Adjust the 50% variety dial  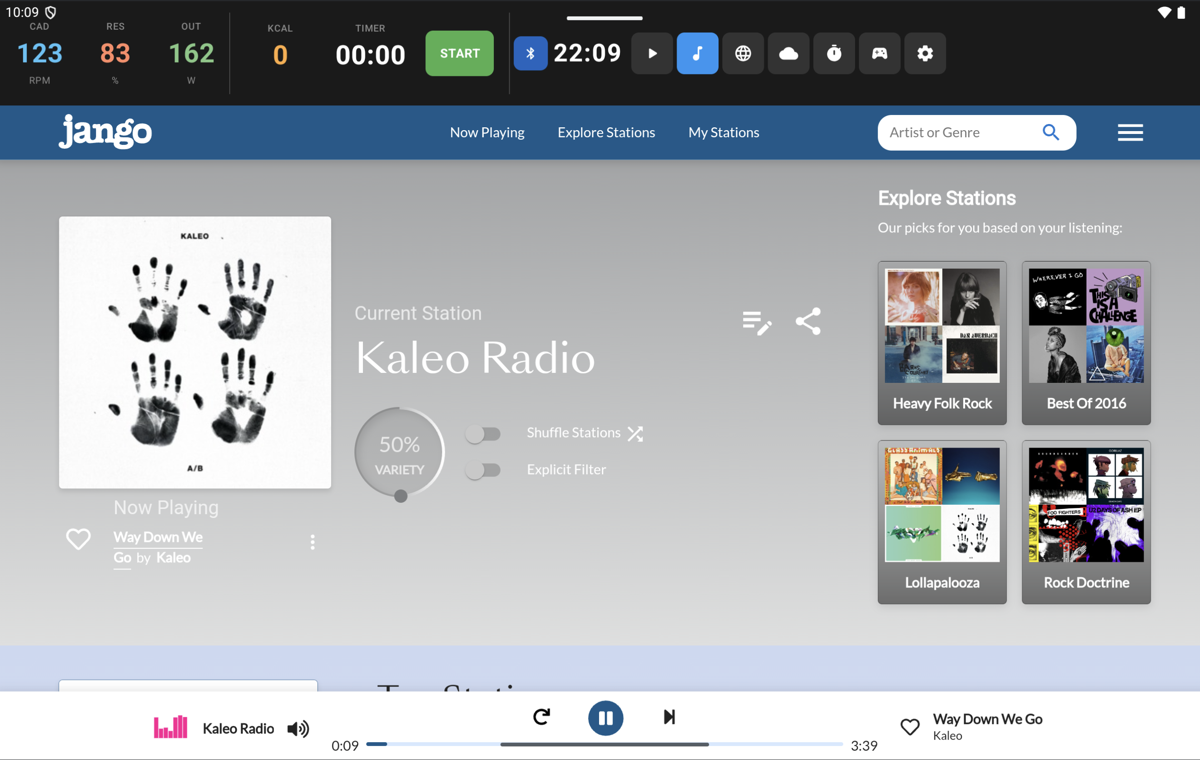coord(399,452)
